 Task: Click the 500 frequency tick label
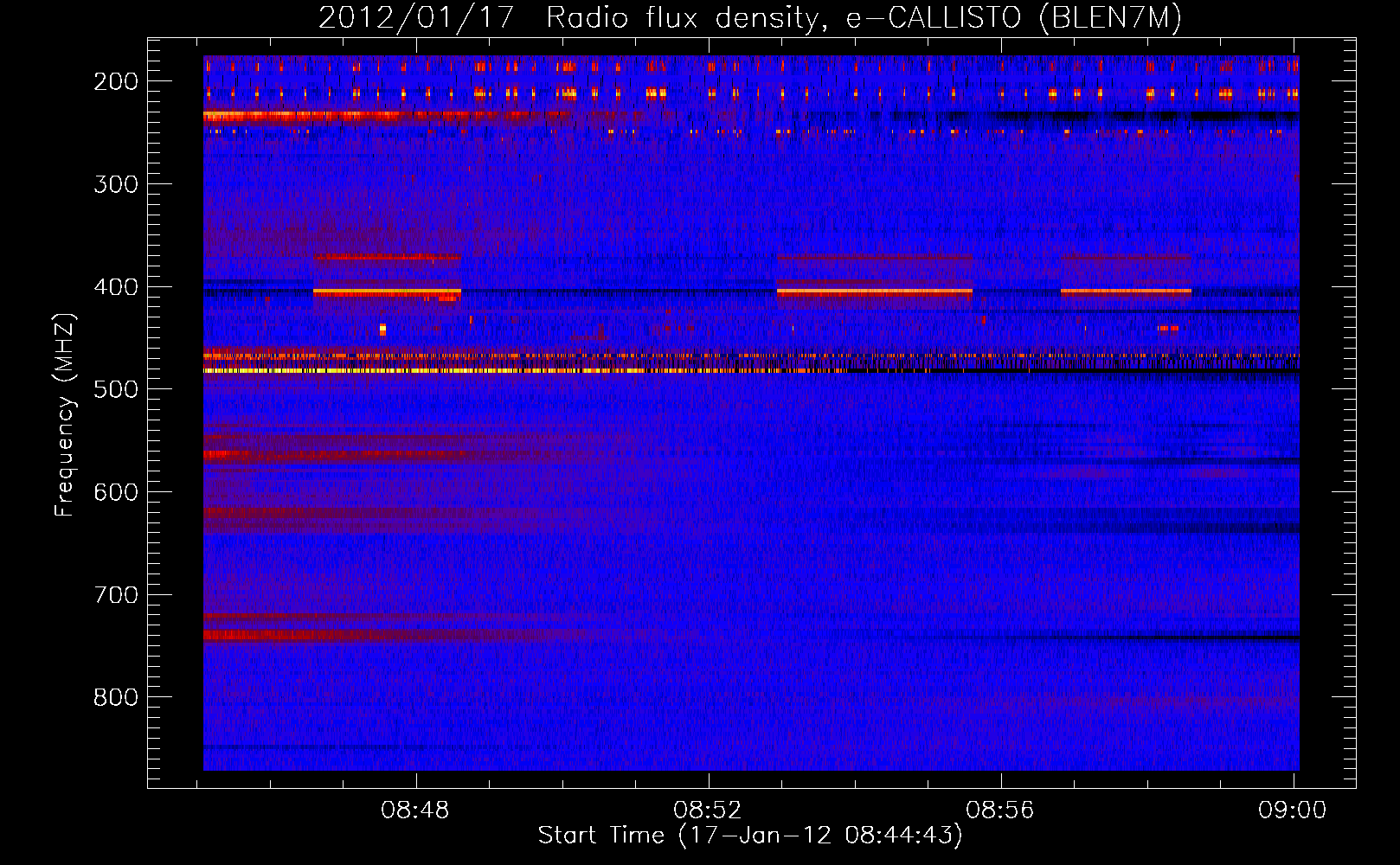[x=116, y=389]
